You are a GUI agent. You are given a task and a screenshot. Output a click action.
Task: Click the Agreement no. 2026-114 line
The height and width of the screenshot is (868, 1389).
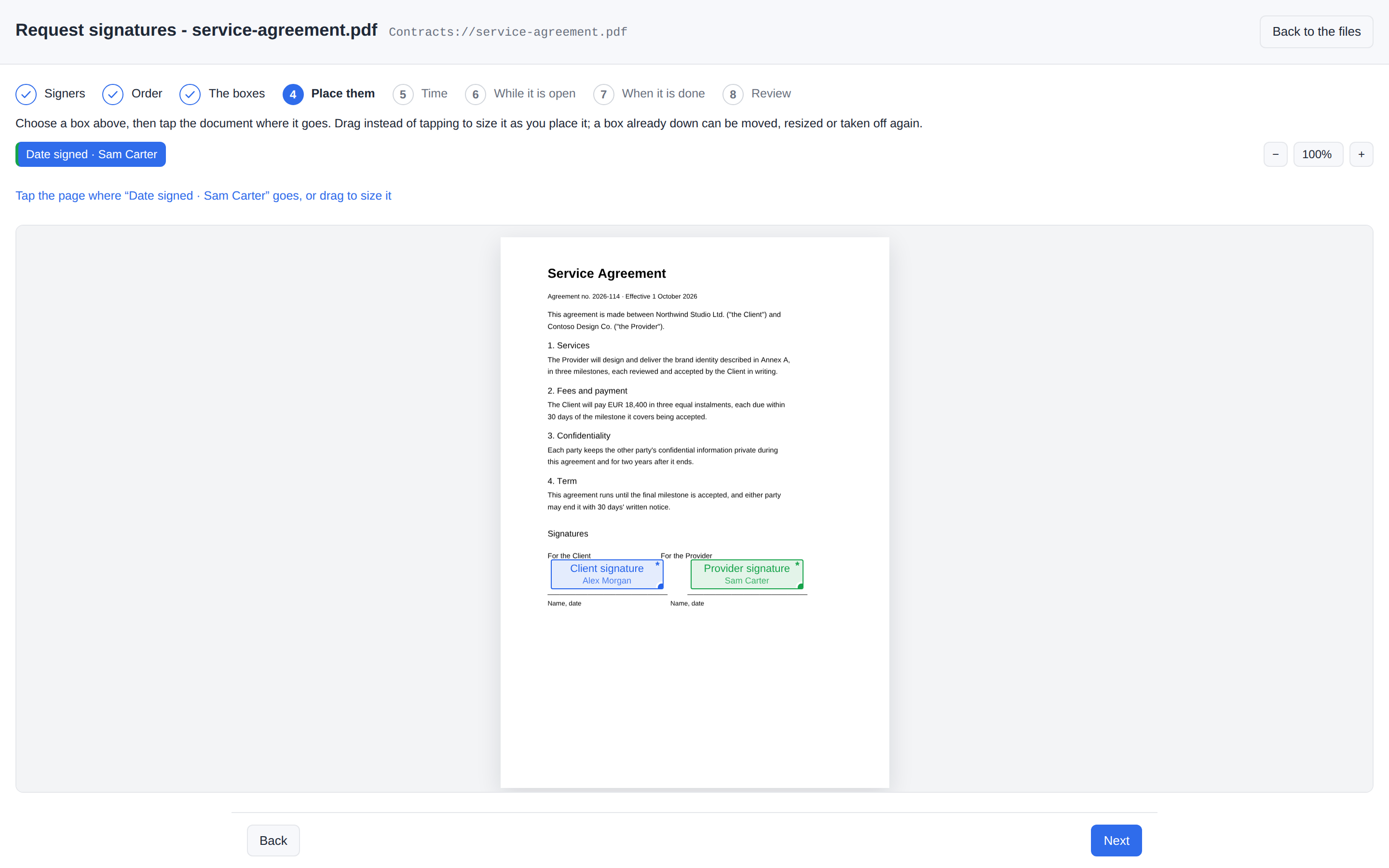(x=622, y=296)
